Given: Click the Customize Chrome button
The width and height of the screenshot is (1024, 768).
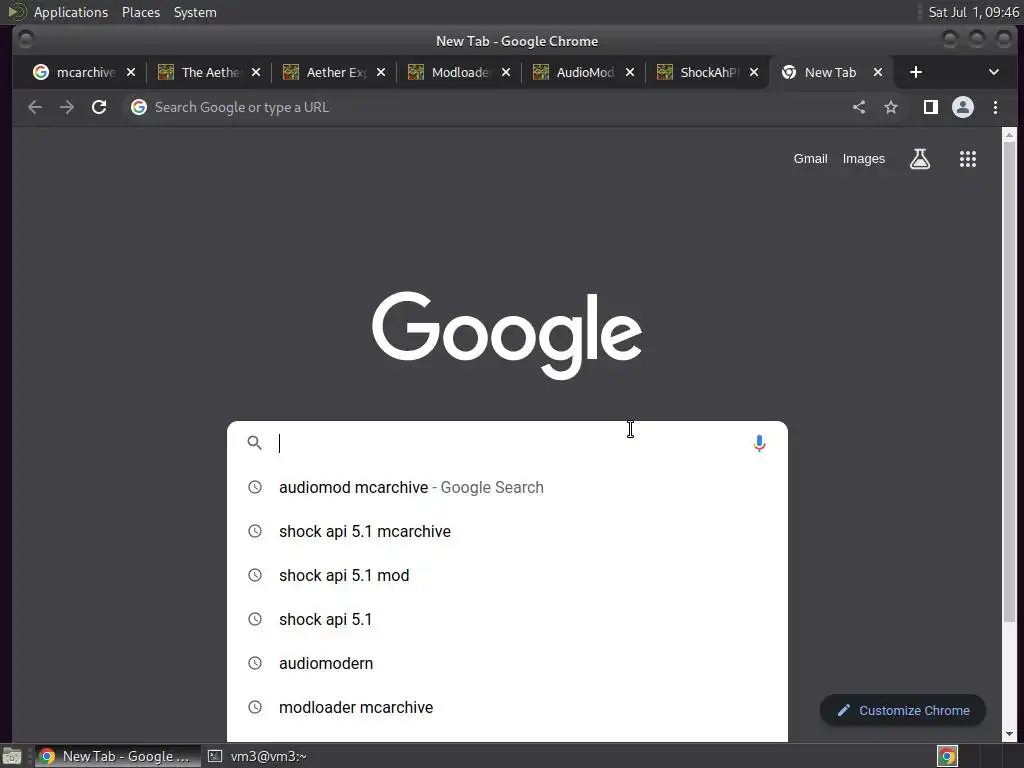Looking at the screenshot, I should [x=903, y=710].
